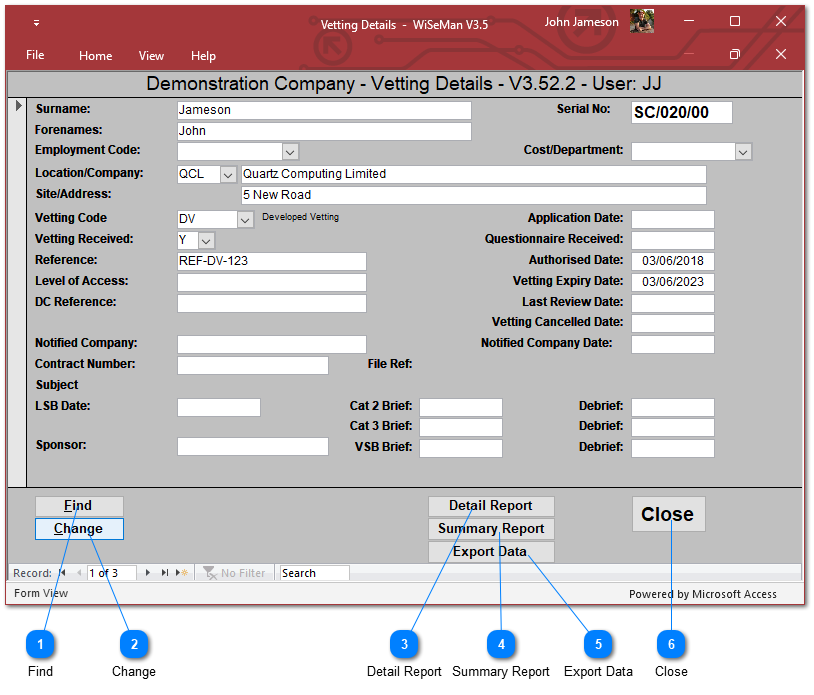814x695 pixels.
Task: Open Quick Access Toolbar customize arrow
Action: (x=37, y=23)
